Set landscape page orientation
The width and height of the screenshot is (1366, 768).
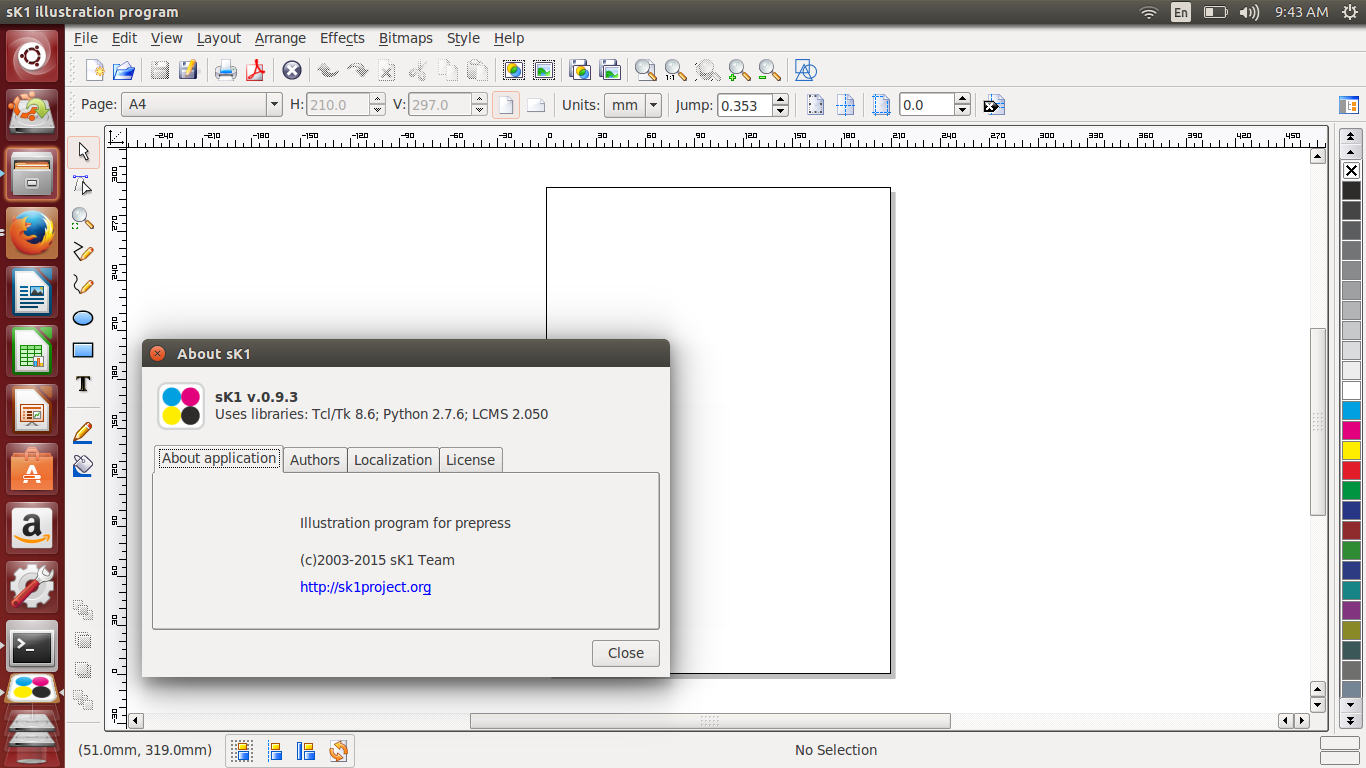click(536, 104)
